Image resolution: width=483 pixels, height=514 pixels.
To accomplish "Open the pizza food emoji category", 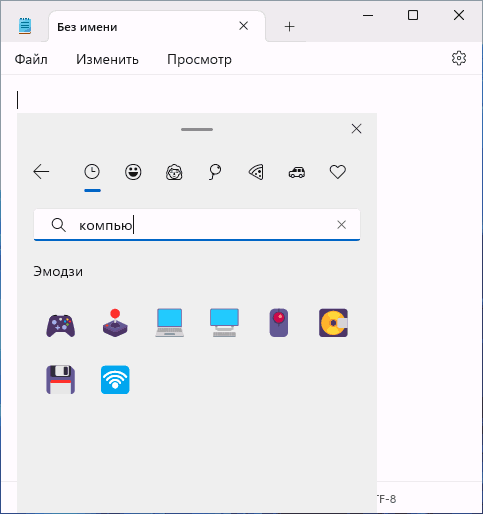I will click(256, 172).
